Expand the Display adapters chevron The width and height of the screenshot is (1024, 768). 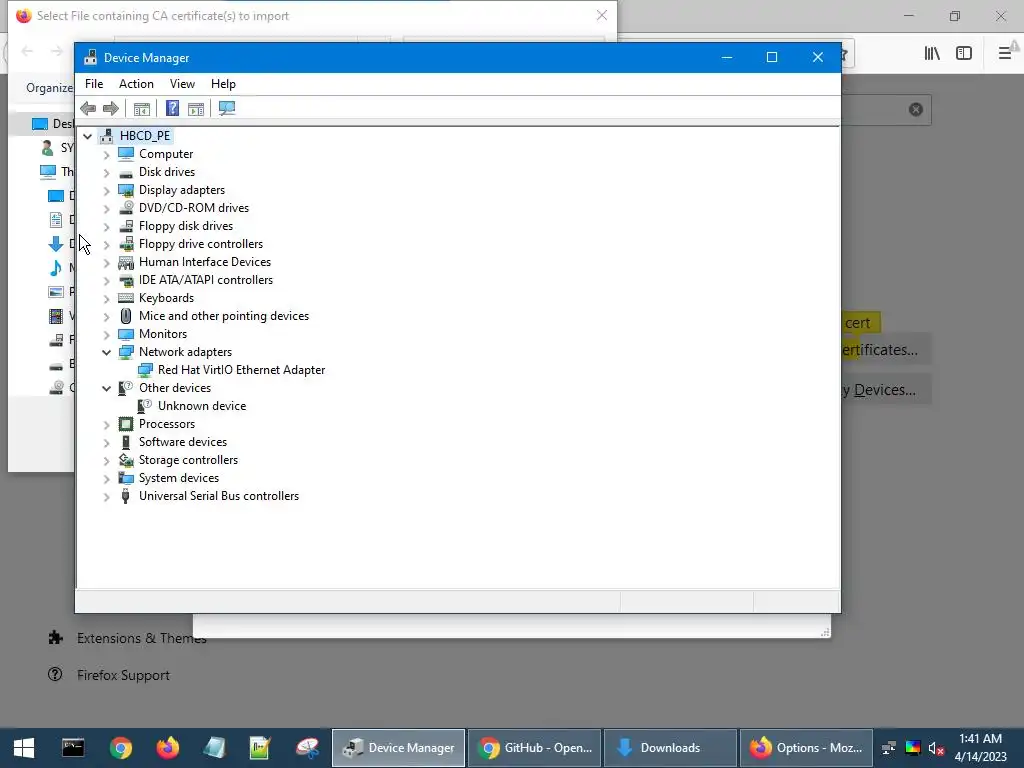coord(106,191)
